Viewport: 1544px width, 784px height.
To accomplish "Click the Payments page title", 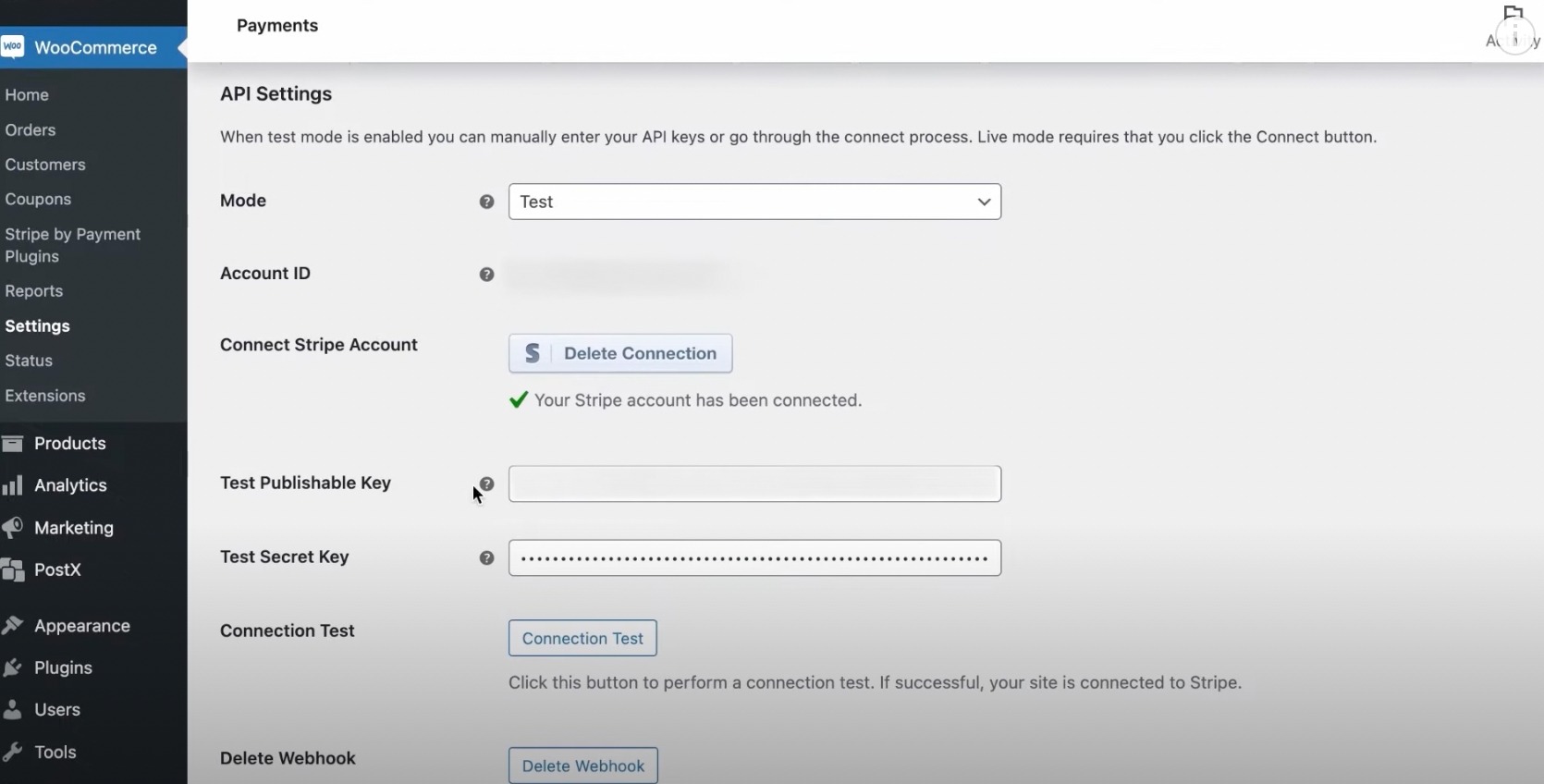I will coord(277,26).
